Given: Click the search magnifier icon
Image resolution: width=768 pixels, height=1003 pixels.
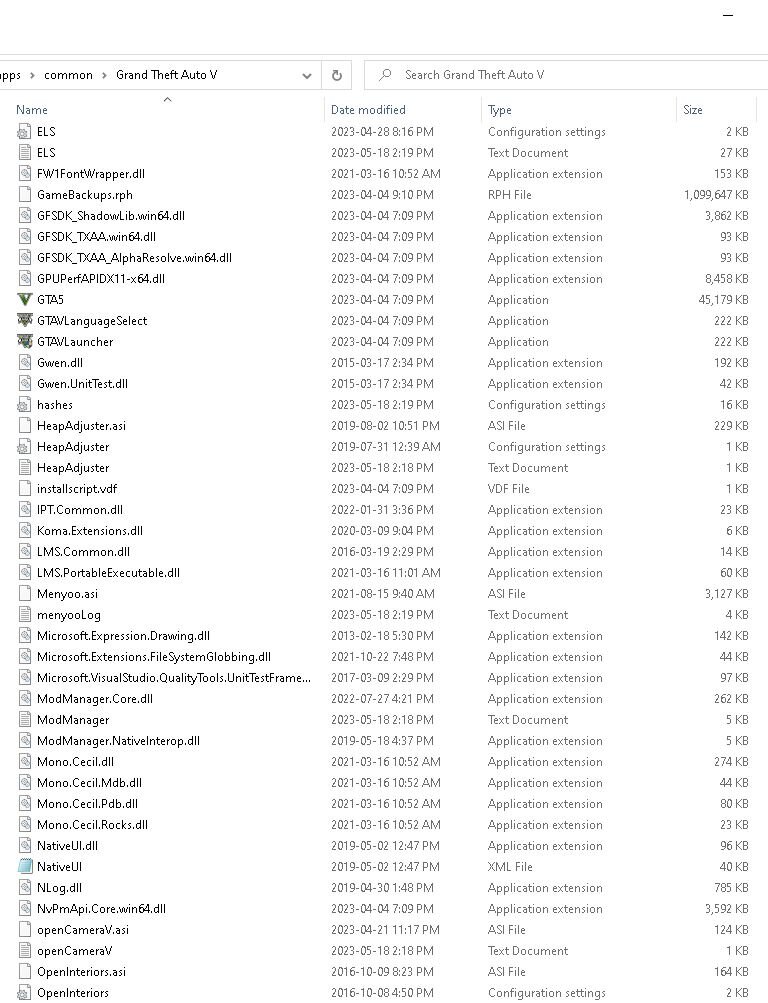Looking at the screenshot, I should pos(385,75).
